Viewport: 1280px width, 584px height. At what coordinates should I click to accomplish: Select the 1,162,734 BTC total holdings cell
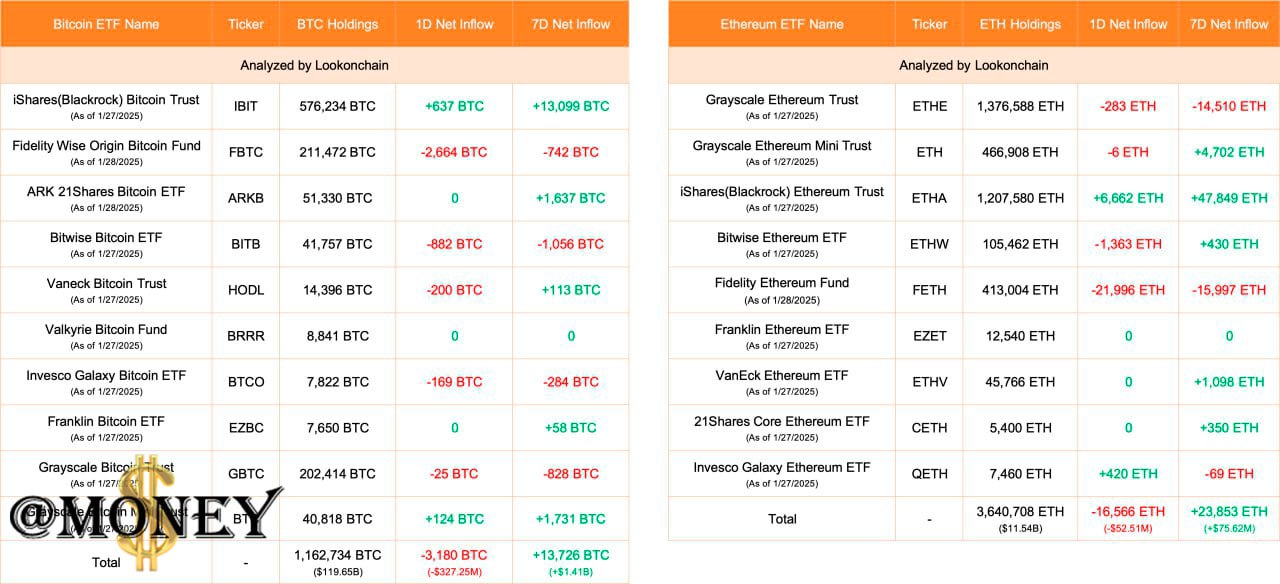(x=338, y=555)
